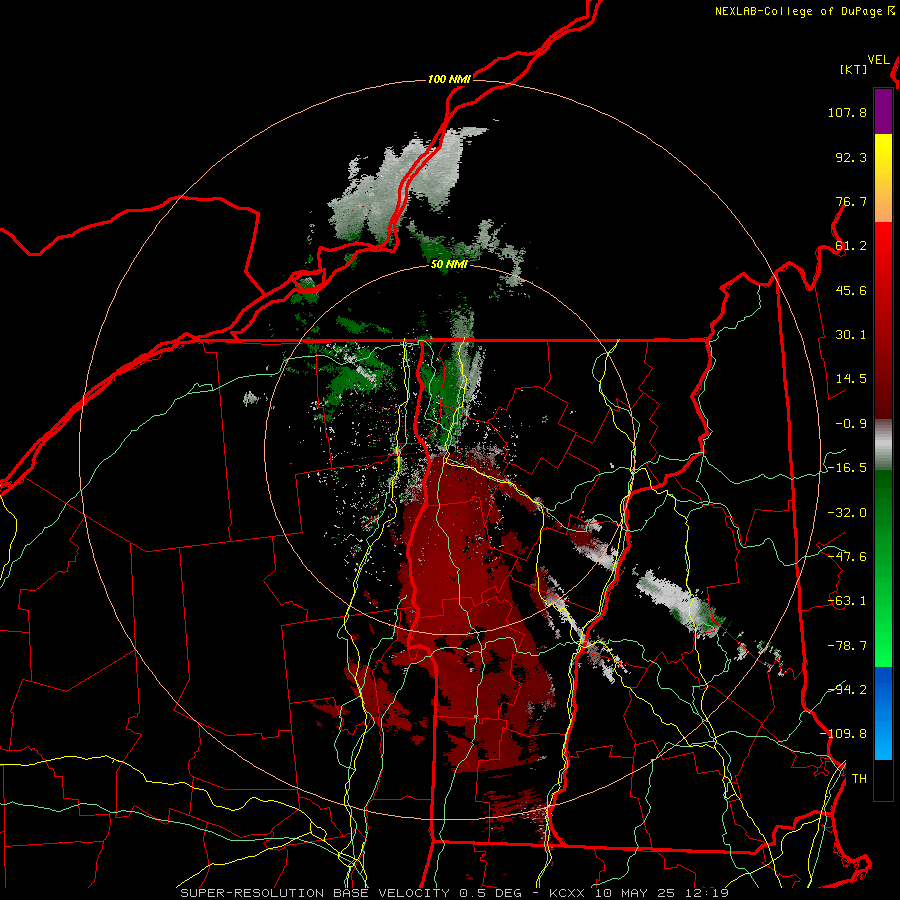
Task: Select the -16.5 scale value
Action: (847, 468)
